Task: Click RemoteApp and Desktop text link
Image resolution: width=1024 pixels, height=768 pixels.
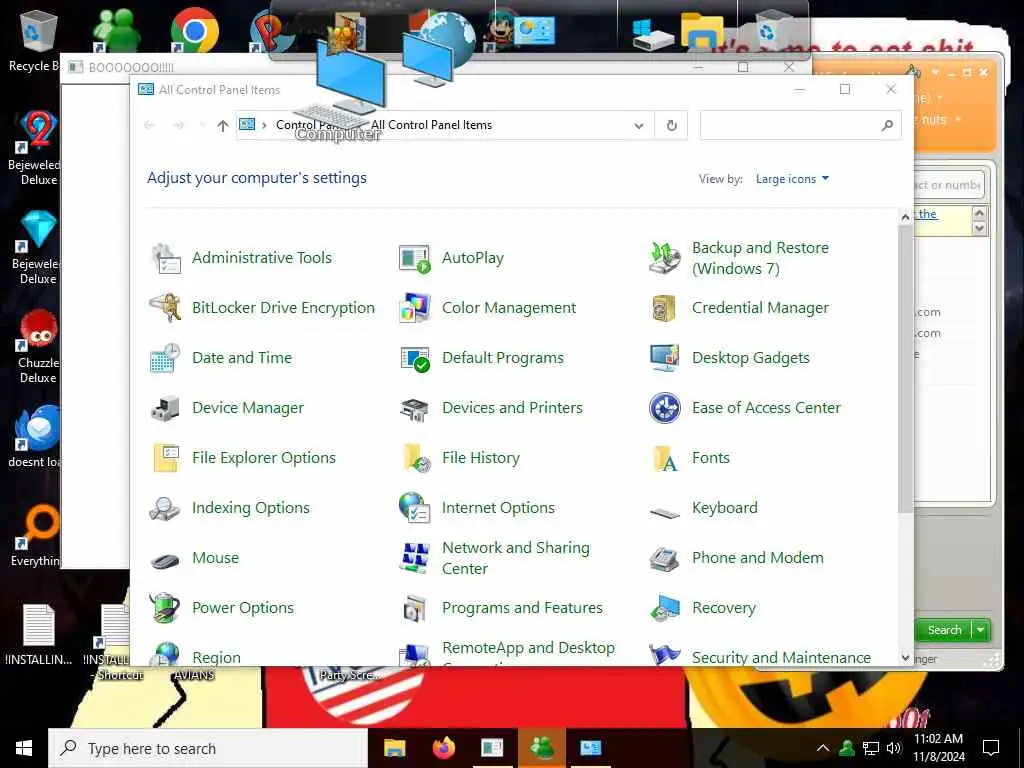Action: pos(528,648)
